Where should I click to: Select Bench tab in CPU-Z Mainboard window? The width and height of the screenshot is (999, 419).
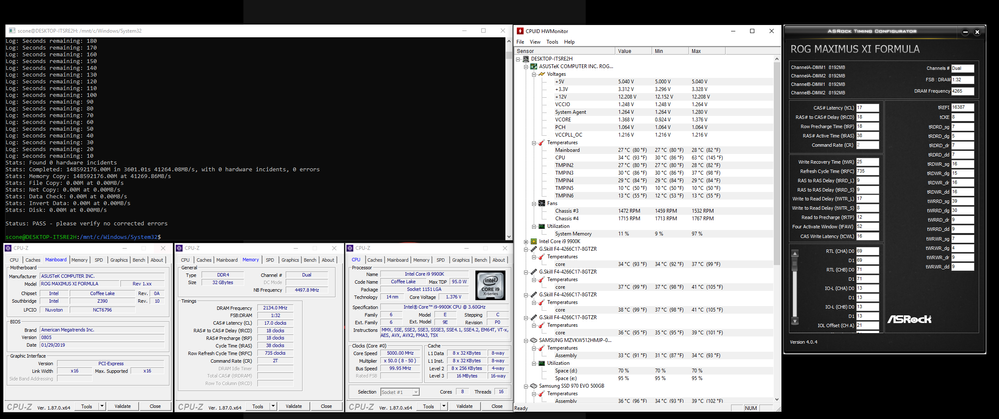(138, 260)
